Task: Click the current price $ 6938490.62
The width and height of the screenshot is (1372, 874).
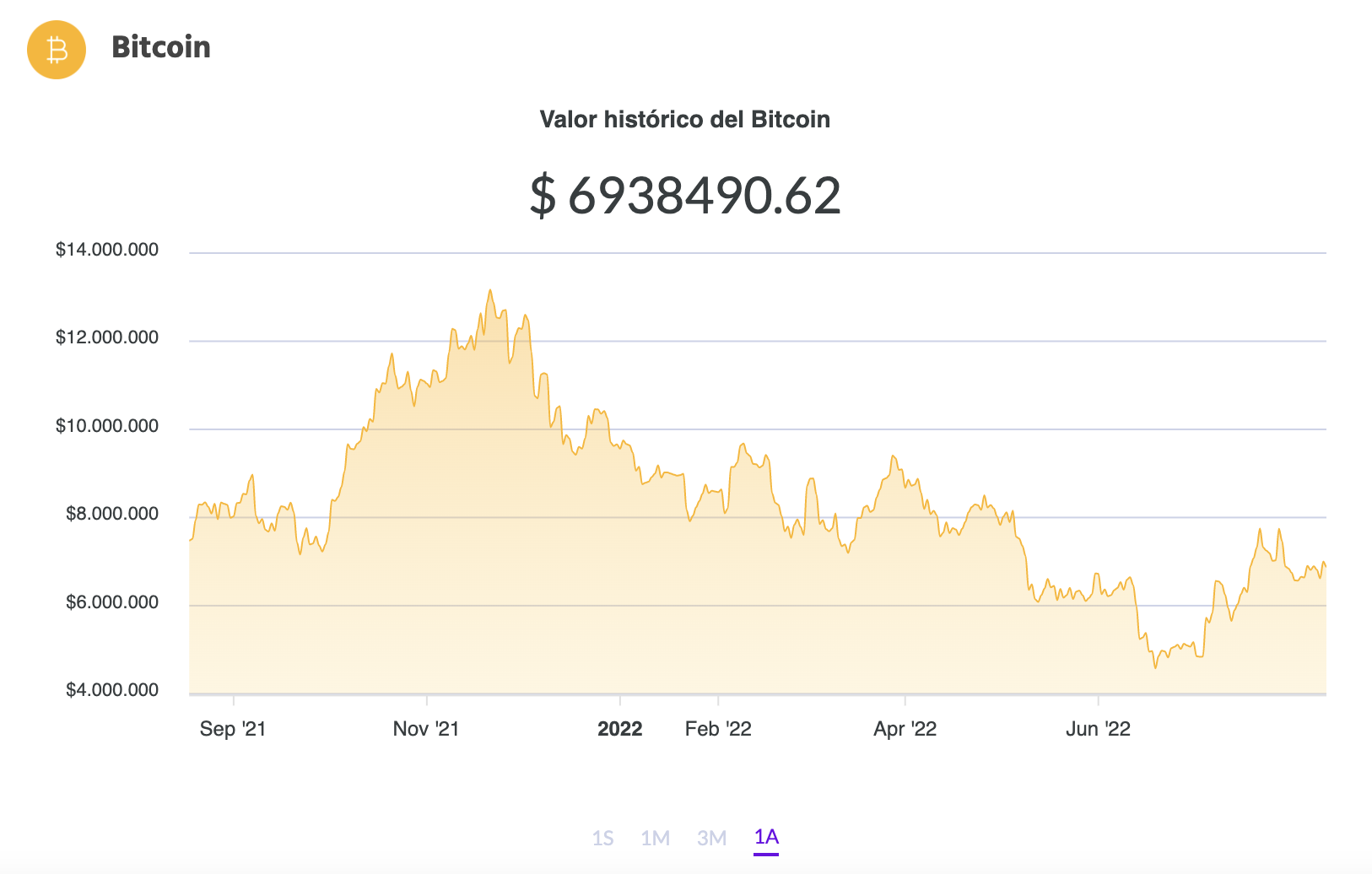Action: [x=685, y=196]
